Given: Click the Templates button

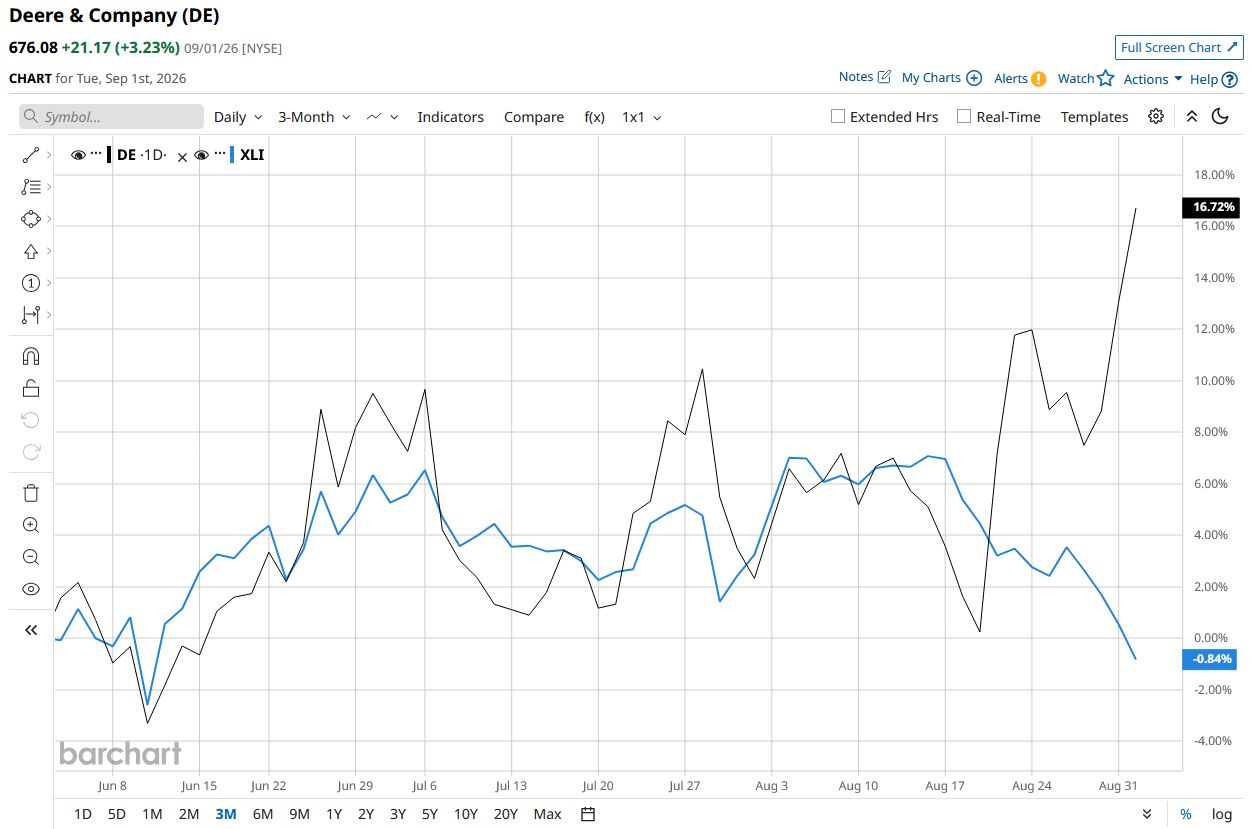Looking at the screenshot, I should click(1094, 117).
